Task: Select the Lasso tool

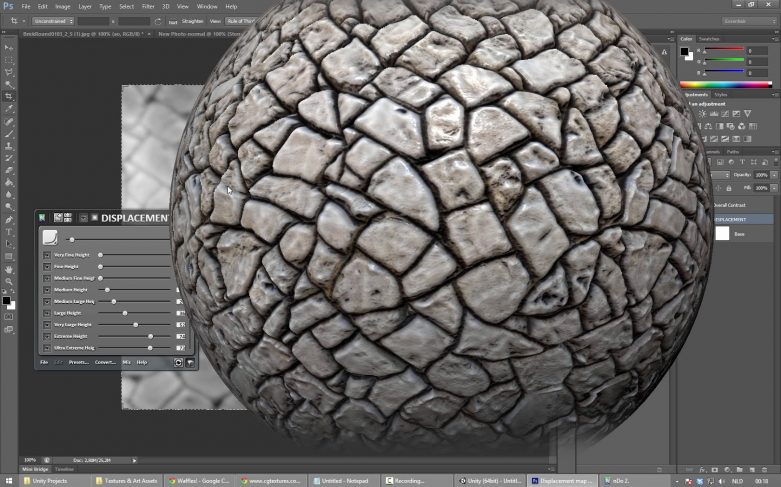Action: (x=9, y=73)
